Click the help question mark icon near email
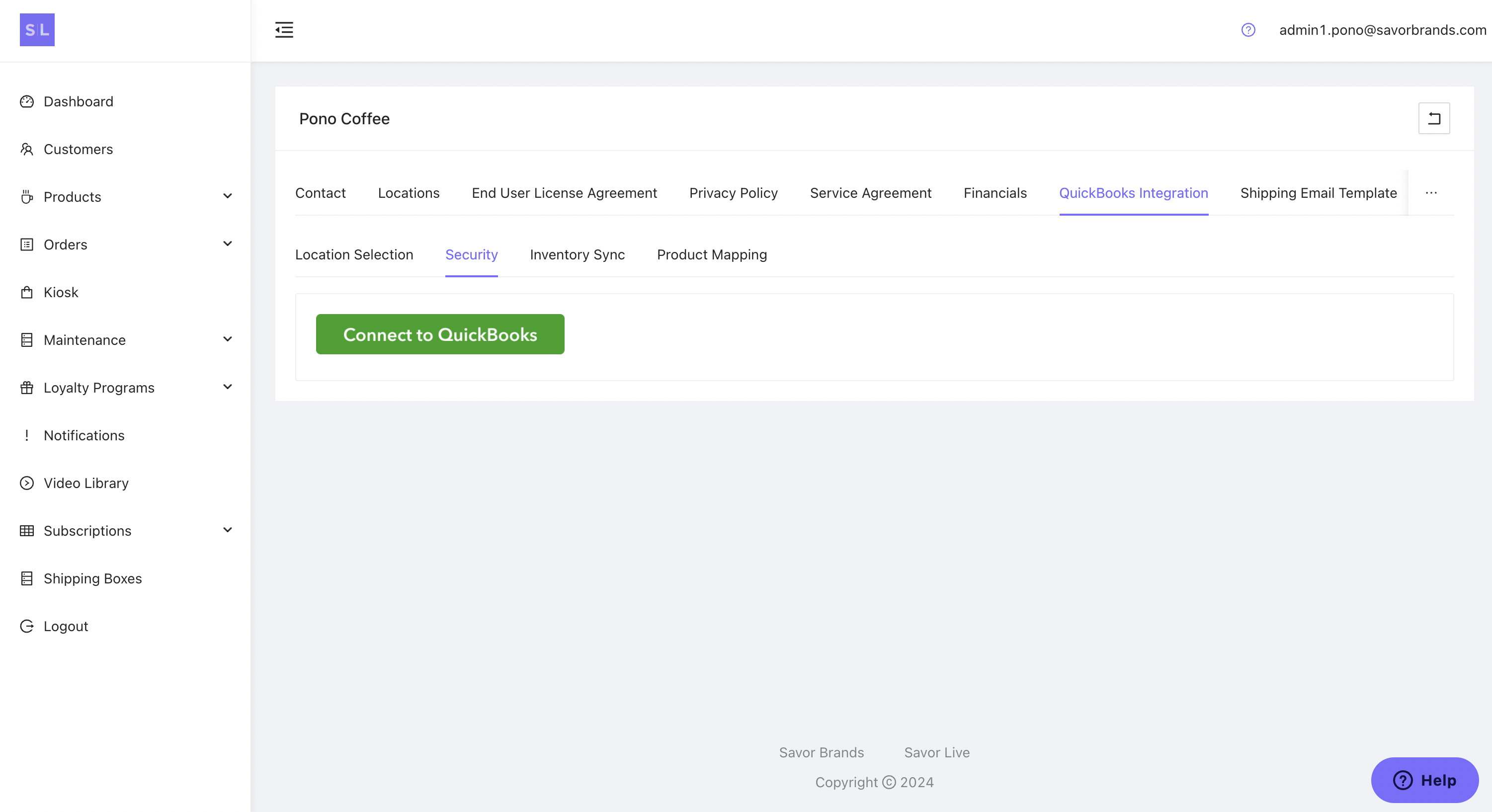This screenshot has width=1492, height=812. click(x=1248, y=29)
